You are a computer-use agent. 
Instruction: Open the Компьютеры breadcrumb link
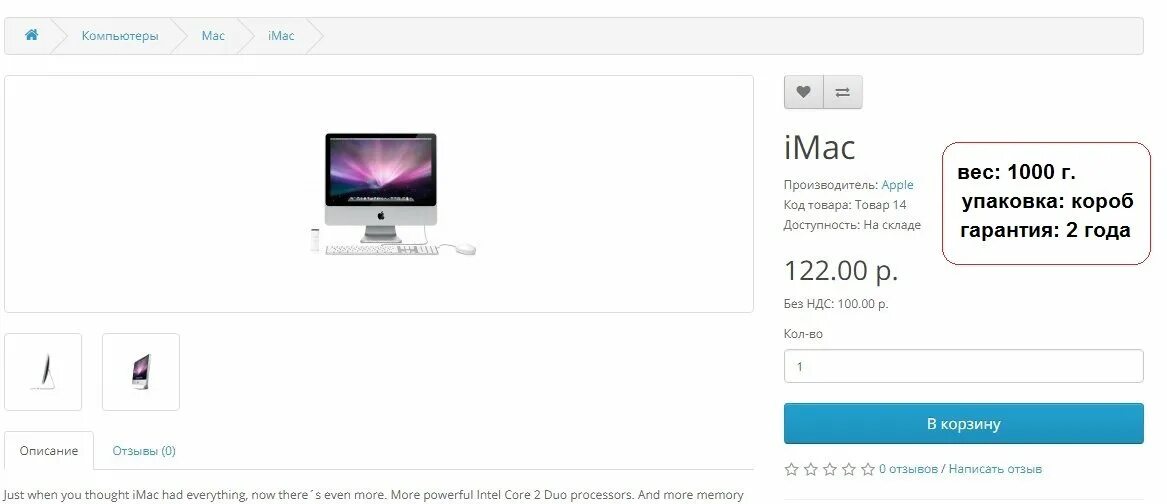click(x=120, y=36)
